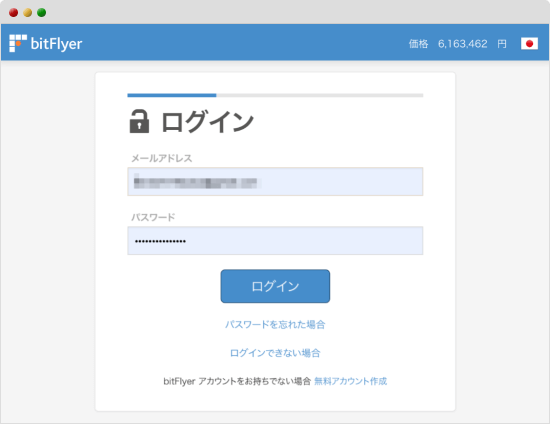Click the bitFlyer logo in header
Screen dimensions: 550x424
tap(46, 43)
